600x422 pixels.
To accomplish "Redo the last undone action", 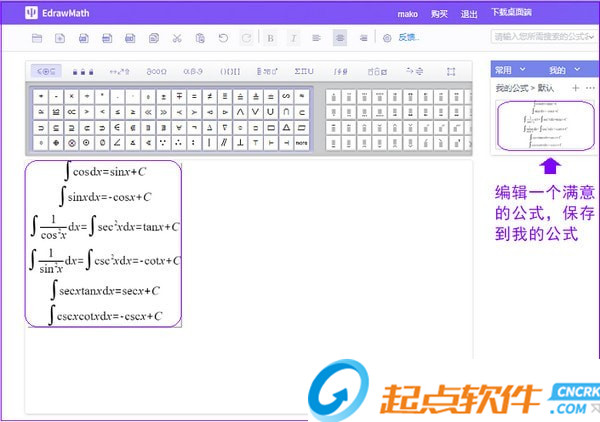I will tap(247, 38).
